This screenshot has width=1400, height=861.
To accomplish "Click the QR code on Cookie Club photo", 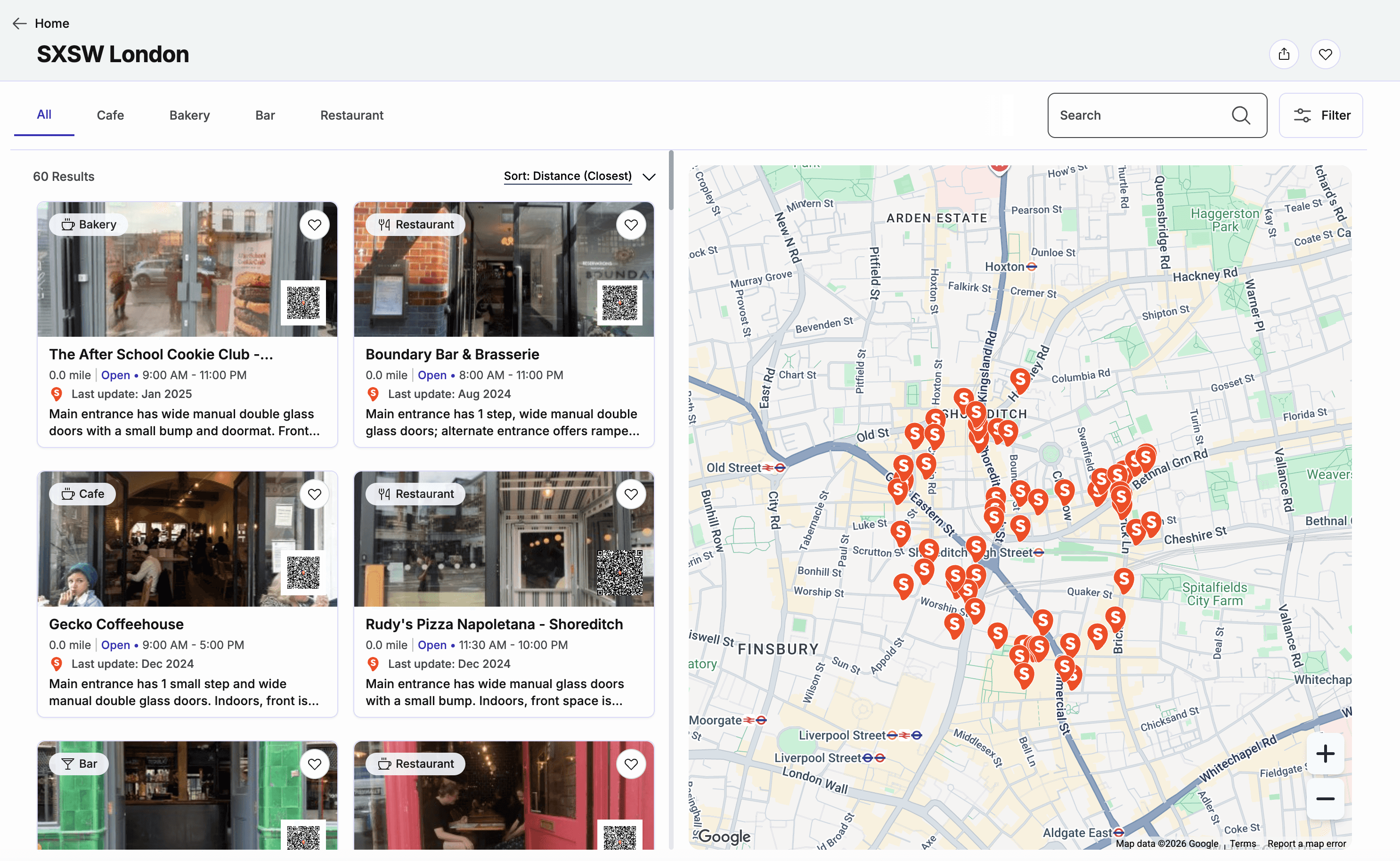I will click(x=303, y=302).
